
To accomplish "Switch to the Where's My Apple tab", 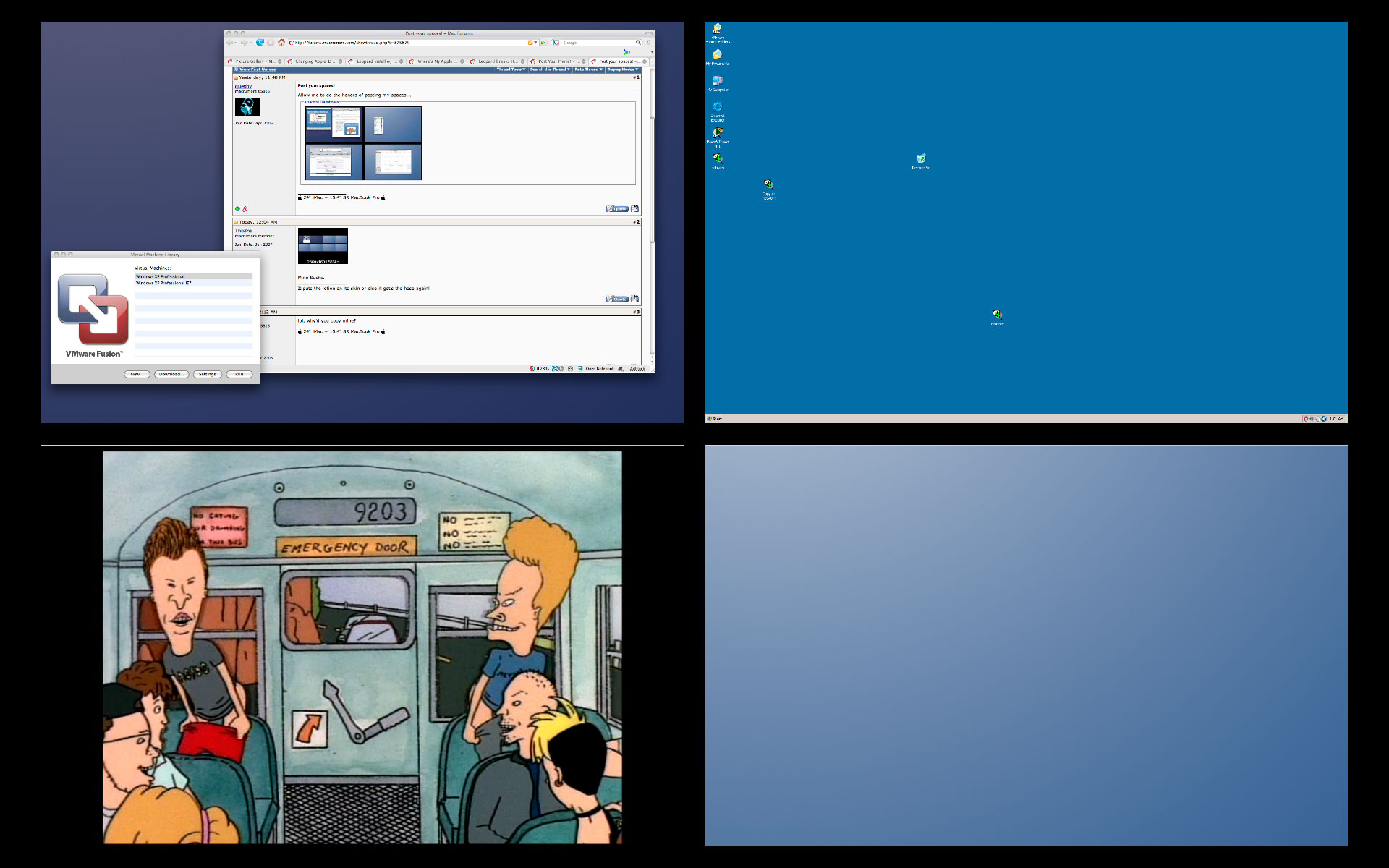I will pyautogui.click(x=437, y=61).
